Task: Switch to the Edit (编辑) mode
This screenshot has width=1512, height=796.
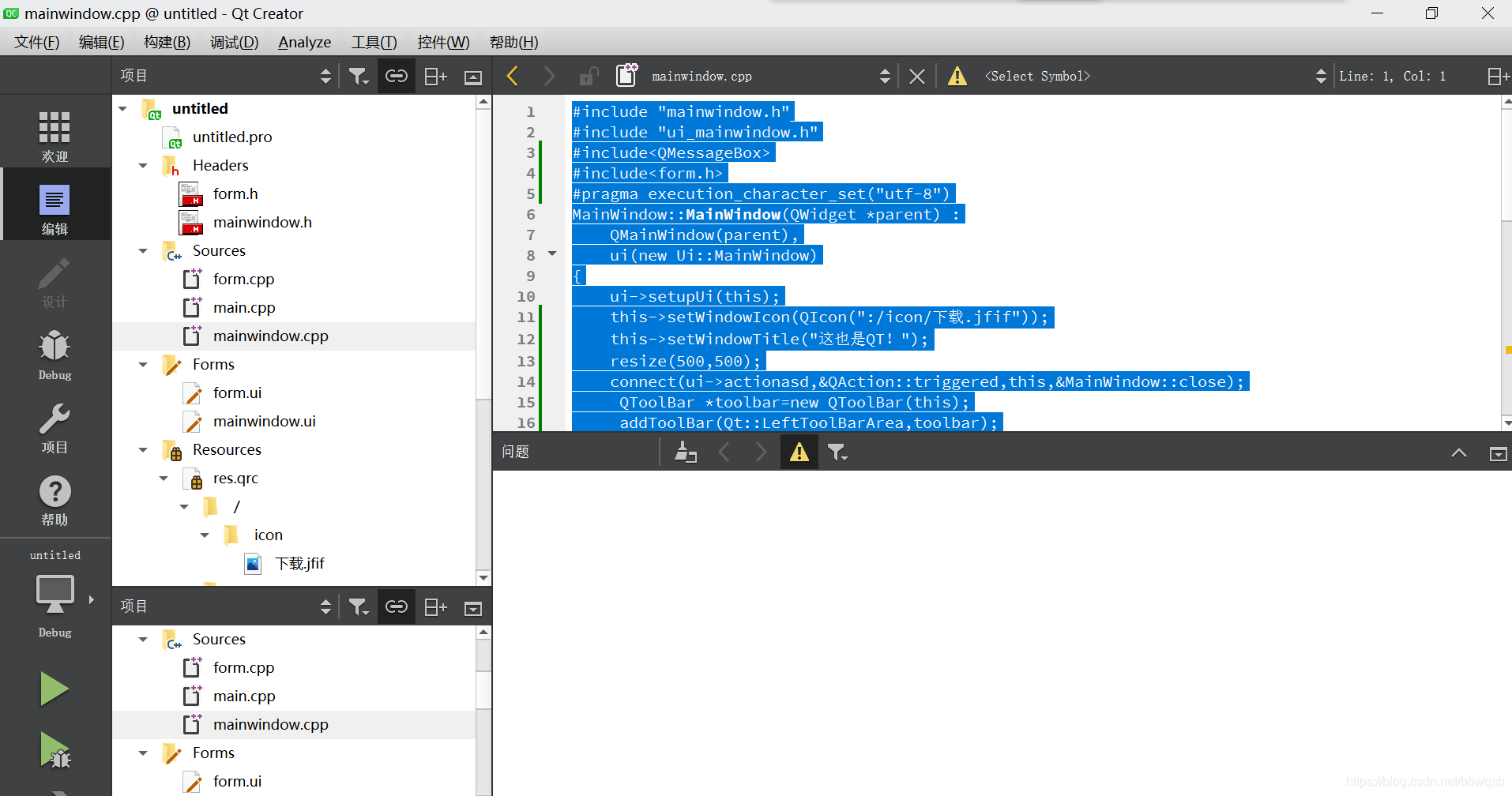Action: point(55,208)
